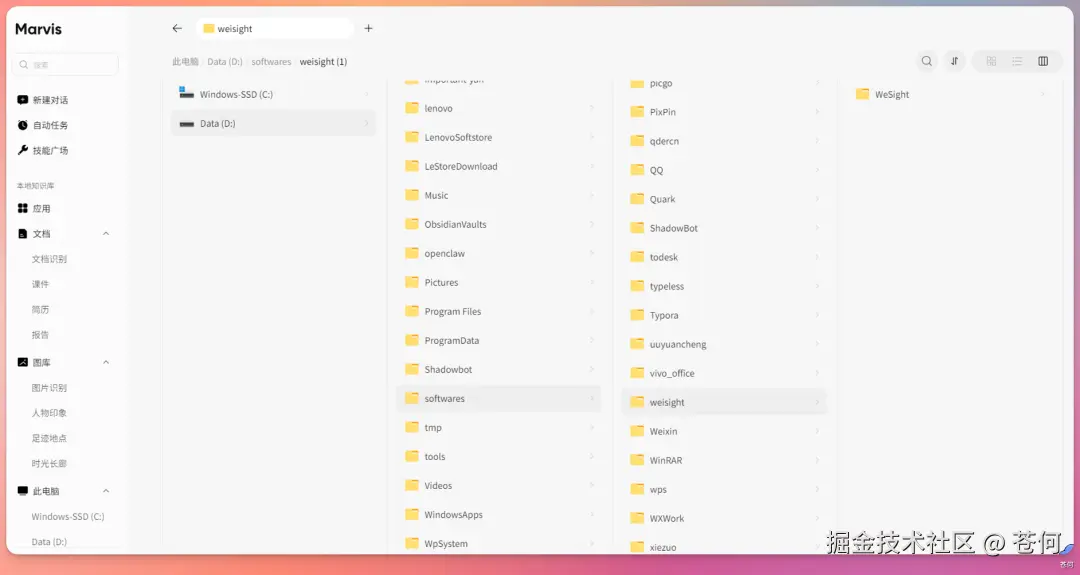Image resolution: width=1080 pixels, height=575 pixels.
Task: Click the WeSight folder icon
Action: 862,94
